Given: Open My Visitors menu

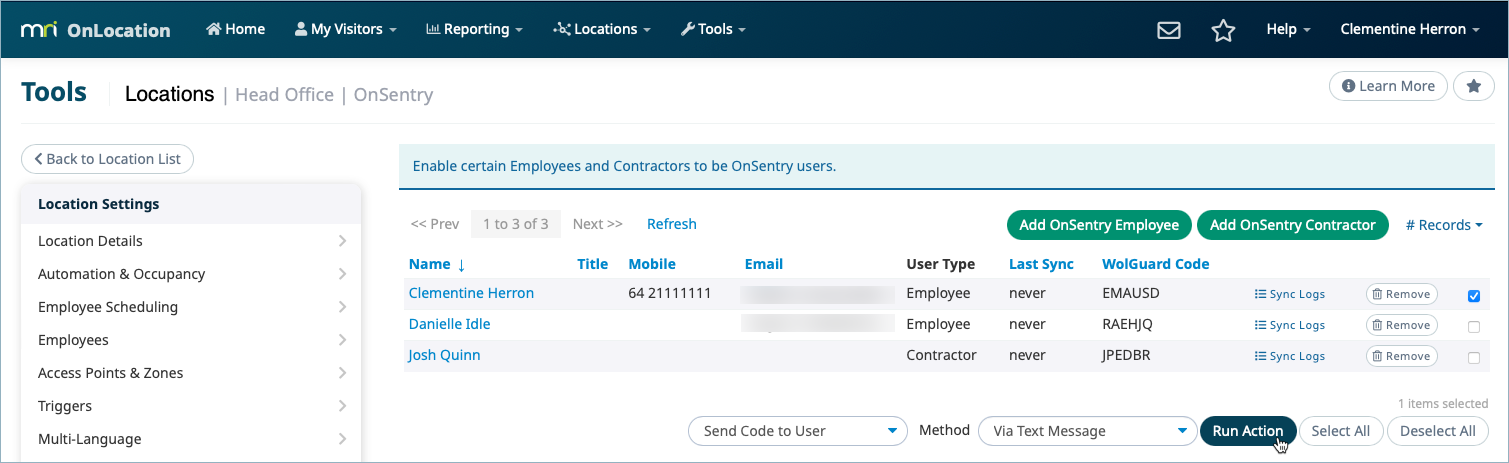Looking at the screenshot, I should [x=345, y=30].
